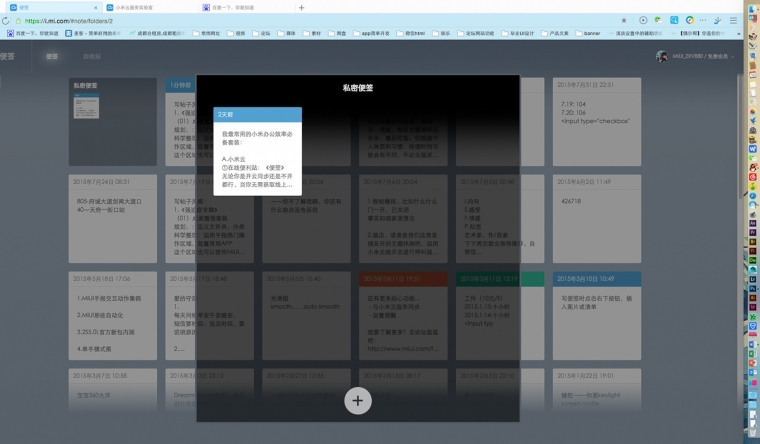Switch to the 百度一下 browser tab
Viewport: 760px width, 444px height.
pos(247,7)
